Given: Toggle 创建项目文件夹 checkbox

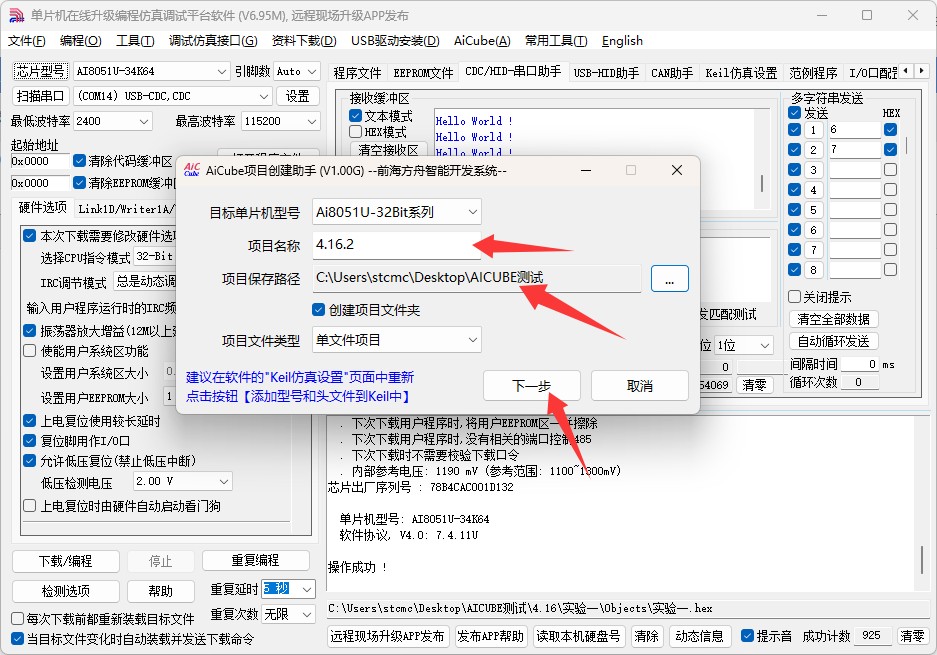Looking at the screenshot, I should click(319, 310).
